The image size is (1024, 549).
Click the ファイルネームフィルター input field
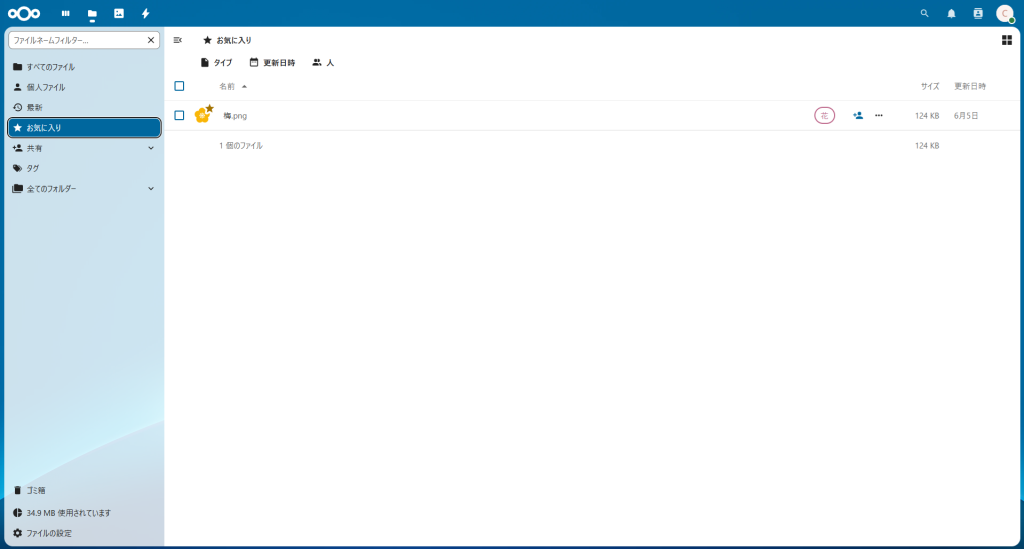tap(78, 40)
